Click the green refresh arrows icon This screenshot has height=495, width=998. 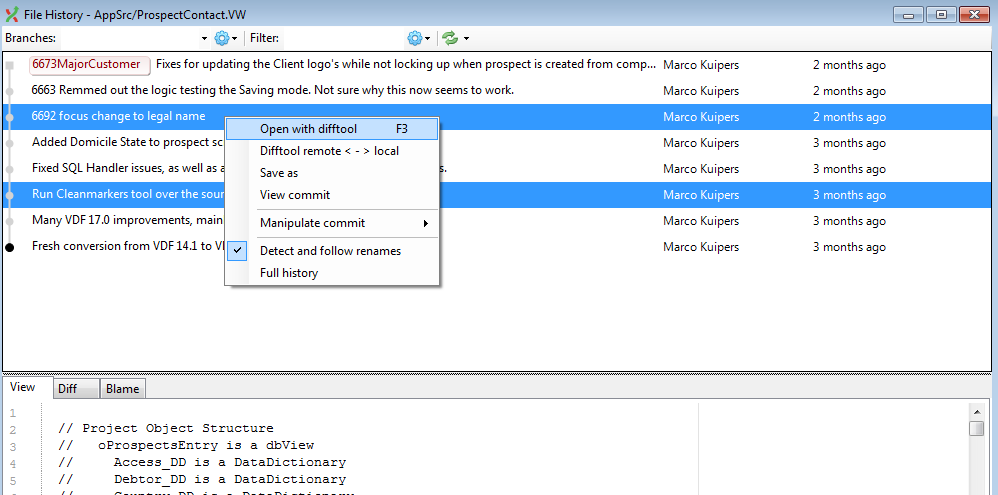tap(450, 38)
